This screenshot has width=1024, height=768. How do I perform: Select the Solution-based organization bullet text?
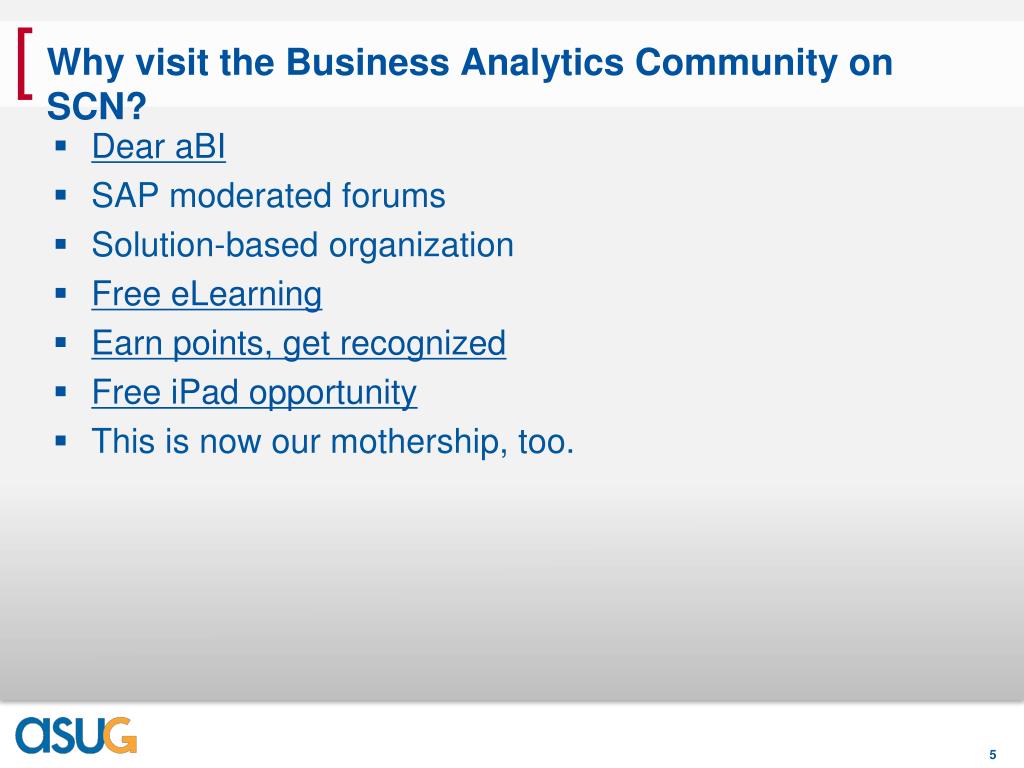point(302,245)
